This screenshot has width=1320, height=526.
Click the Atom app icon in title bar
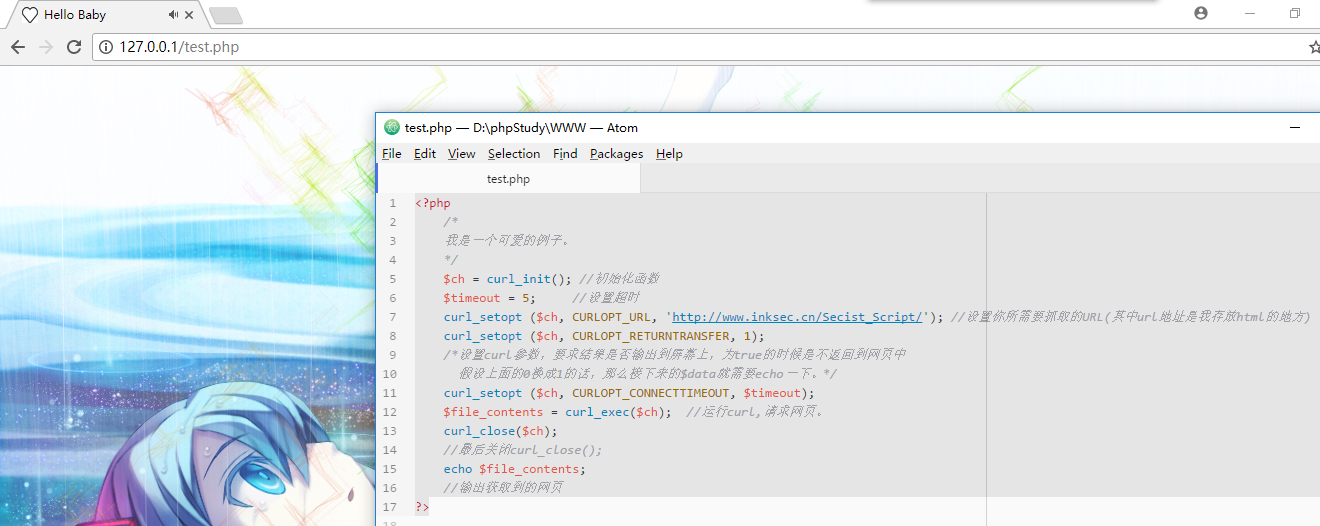click(x=392, y=127)
